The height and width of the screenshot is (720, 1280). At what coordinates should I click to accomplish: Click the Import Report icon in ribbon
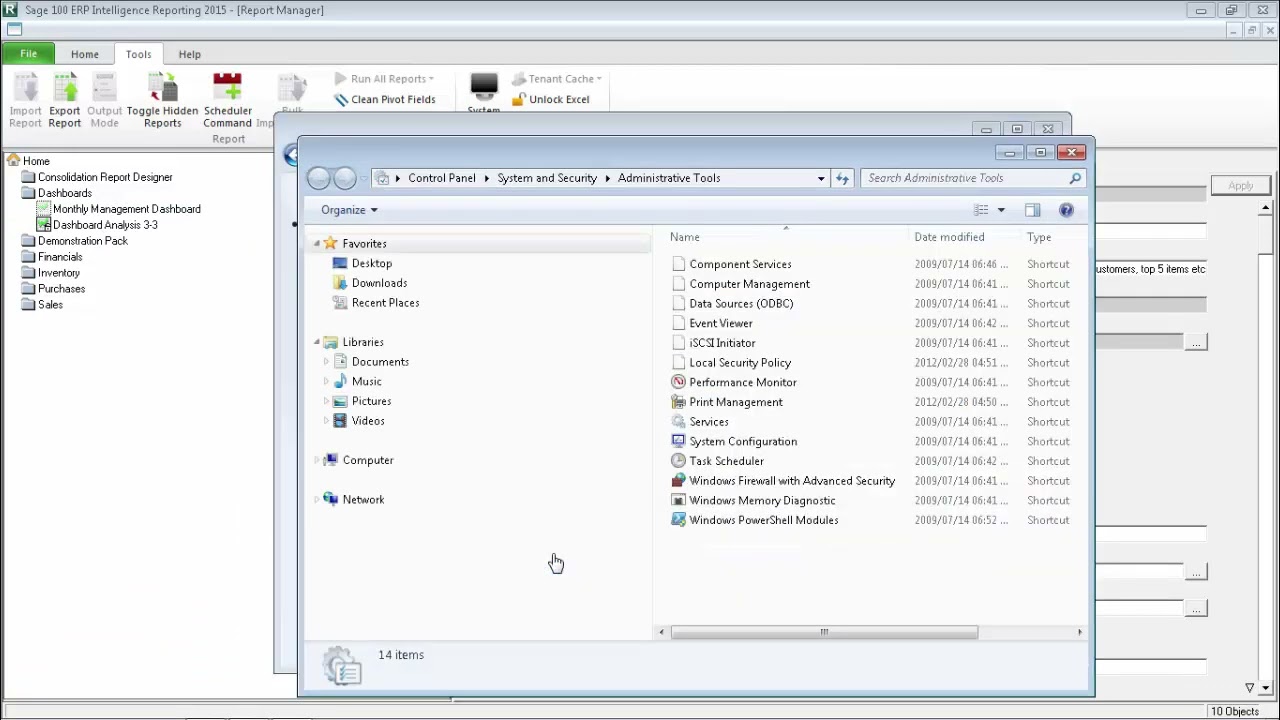point(25,101)
